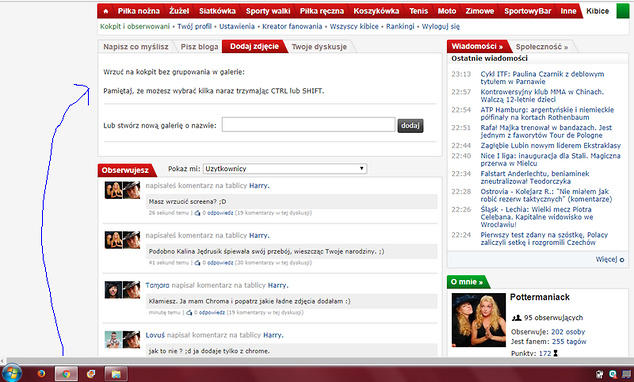This screenshot has height=382, width=634.
Task: Open the Piłka nożna menu
Action: coord(139,11)
